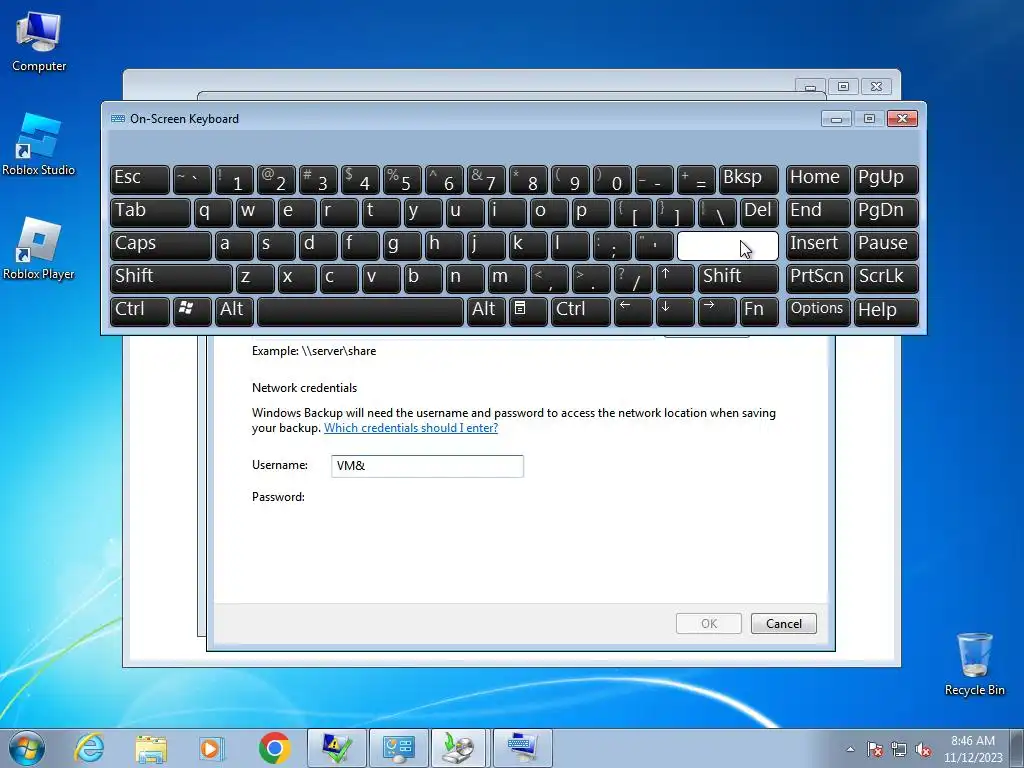Image resolution: width=1024 pixels, height=768 pixels.
Task: Click the highlighted Enter key
Action: 728,246
